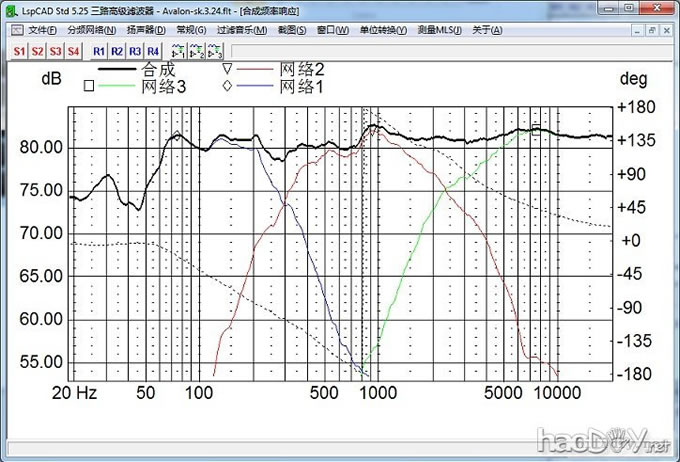The height and width of the screenshot is (462, 680).
Task: Select the R2 toolbar button
Action: [116, 49]
